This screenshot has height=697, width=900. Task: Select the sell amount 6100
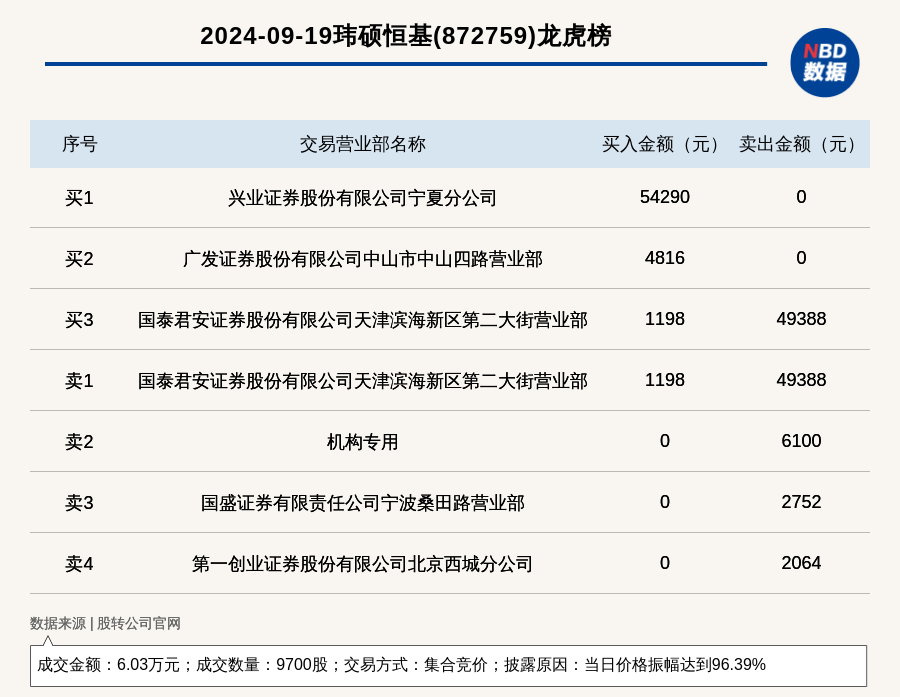801,440
